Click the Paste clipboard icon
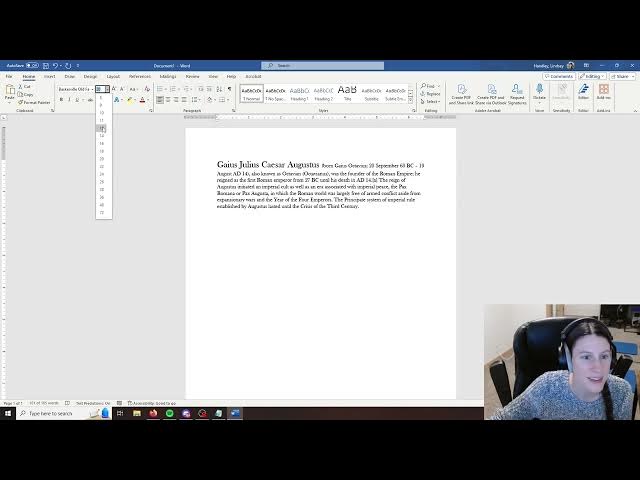The image size is (640, 480). (x=9, y=92)
